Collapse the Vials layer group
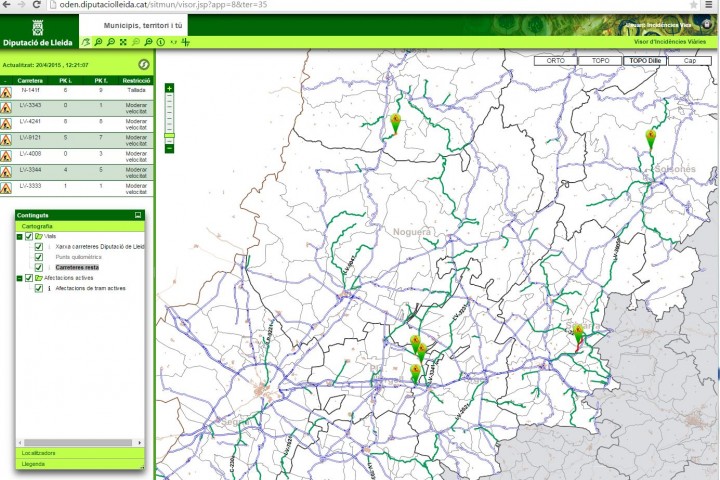720x480 pixels. 19,236
